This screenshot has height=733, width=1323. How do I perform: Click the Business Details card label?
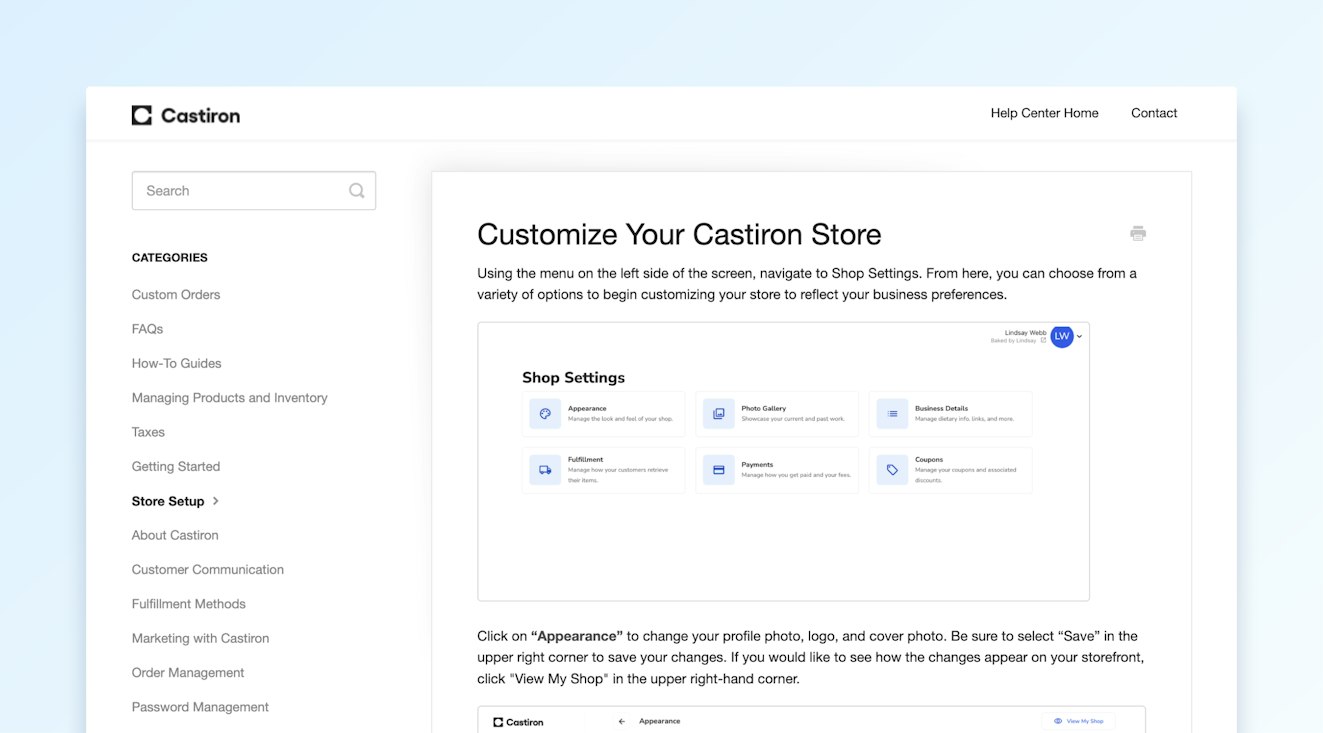941,408
